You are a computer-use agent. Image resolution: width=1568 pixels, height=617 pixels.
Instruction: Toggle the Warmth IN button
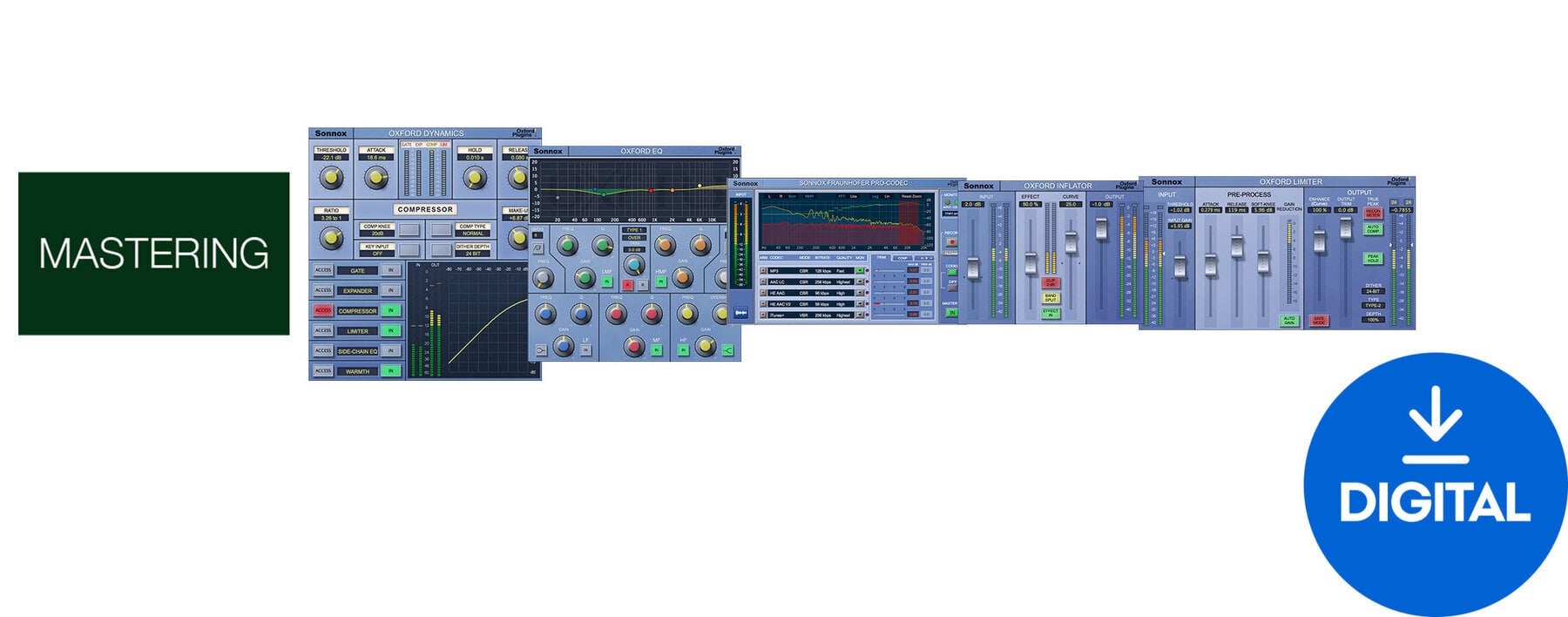tap(391, 370)
